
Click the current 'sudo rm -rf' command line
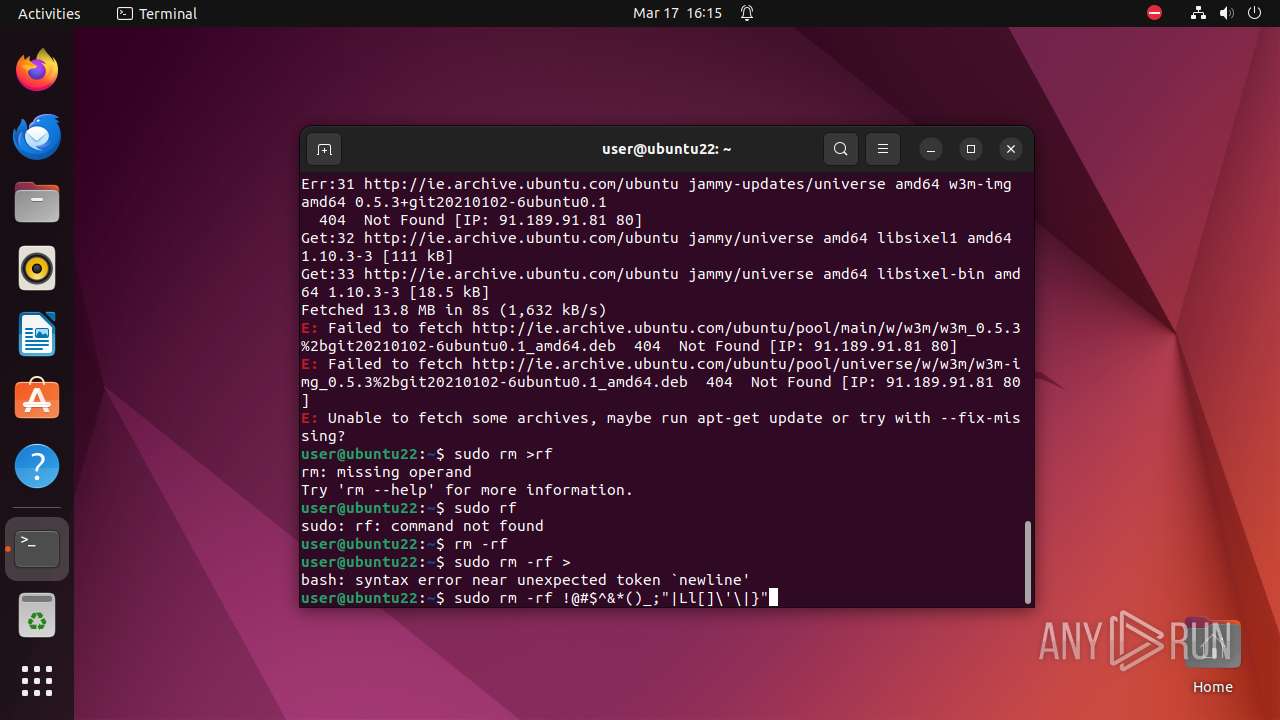click(539, 598)
